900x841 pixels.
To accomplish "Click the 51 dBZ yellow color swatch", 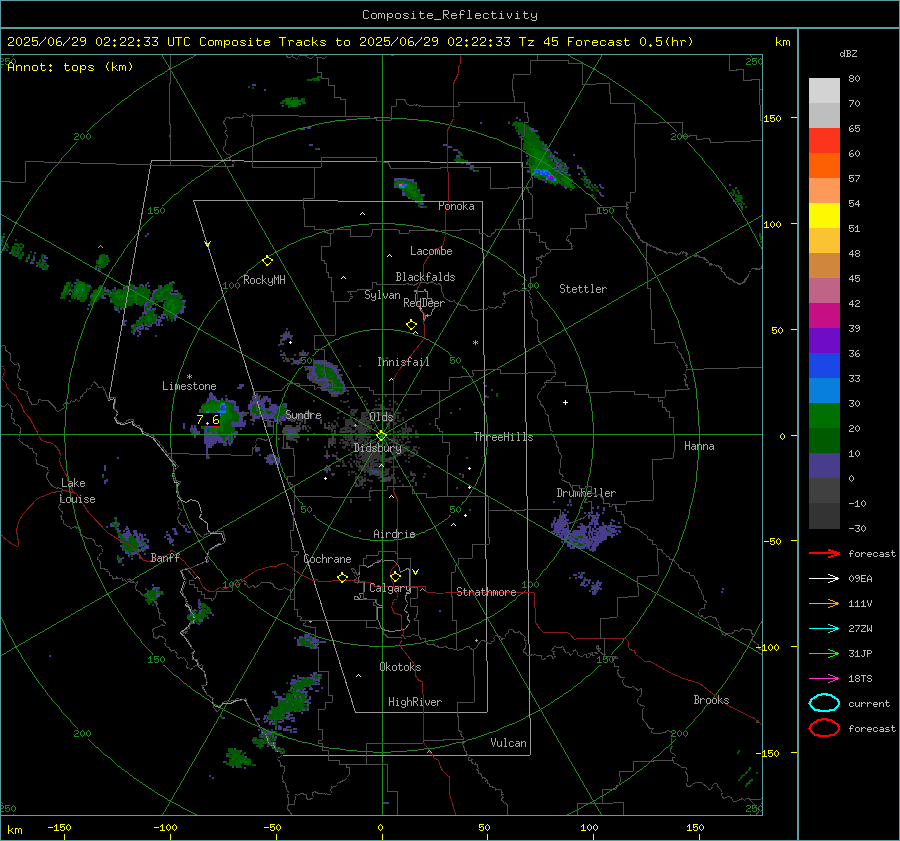I will (x=824, y=216).
